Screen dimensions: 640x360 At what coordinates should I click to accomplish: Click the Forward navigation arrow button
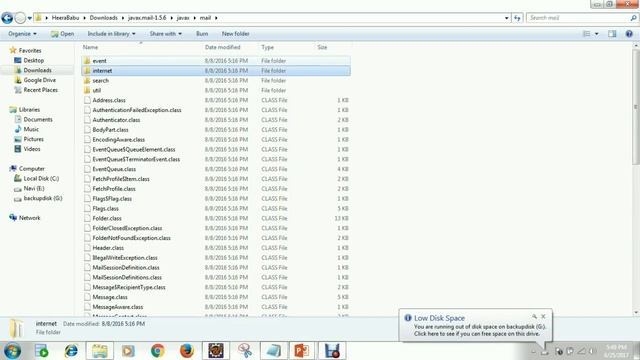tap(20, 18)
